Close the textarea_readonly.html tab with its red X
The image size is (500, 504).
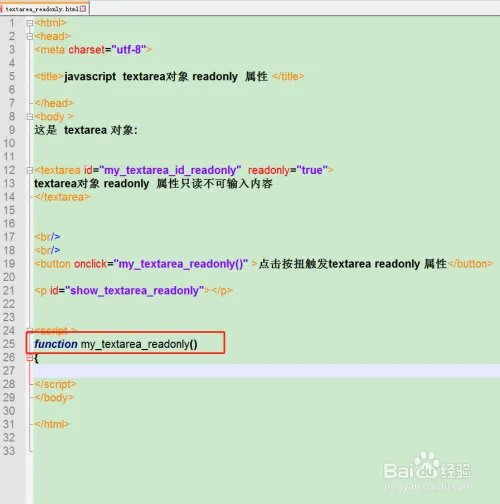[83, 9]
